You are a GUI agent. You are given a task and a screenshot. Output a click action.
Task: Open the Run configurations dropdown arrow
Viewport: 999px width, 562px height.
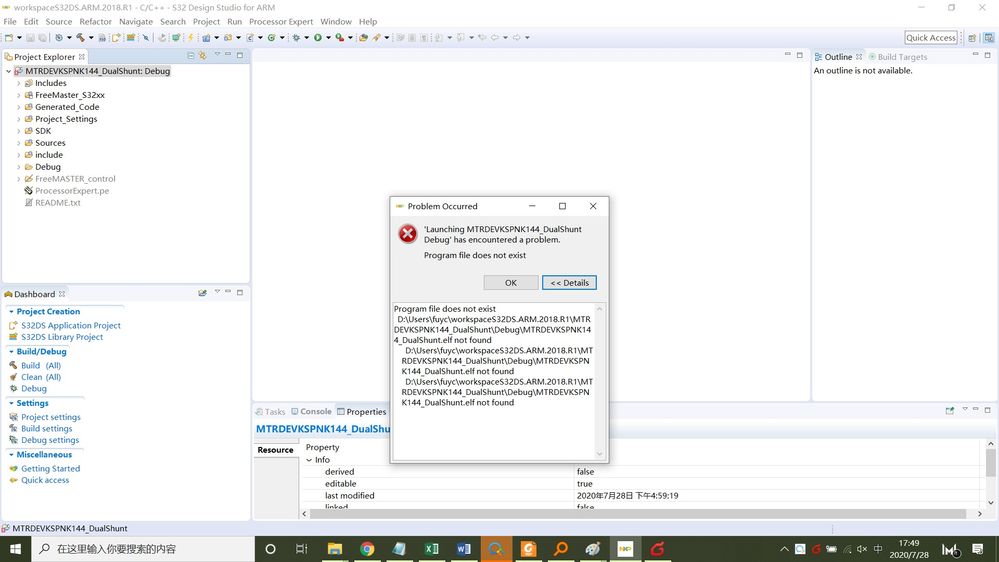[328, 38]
